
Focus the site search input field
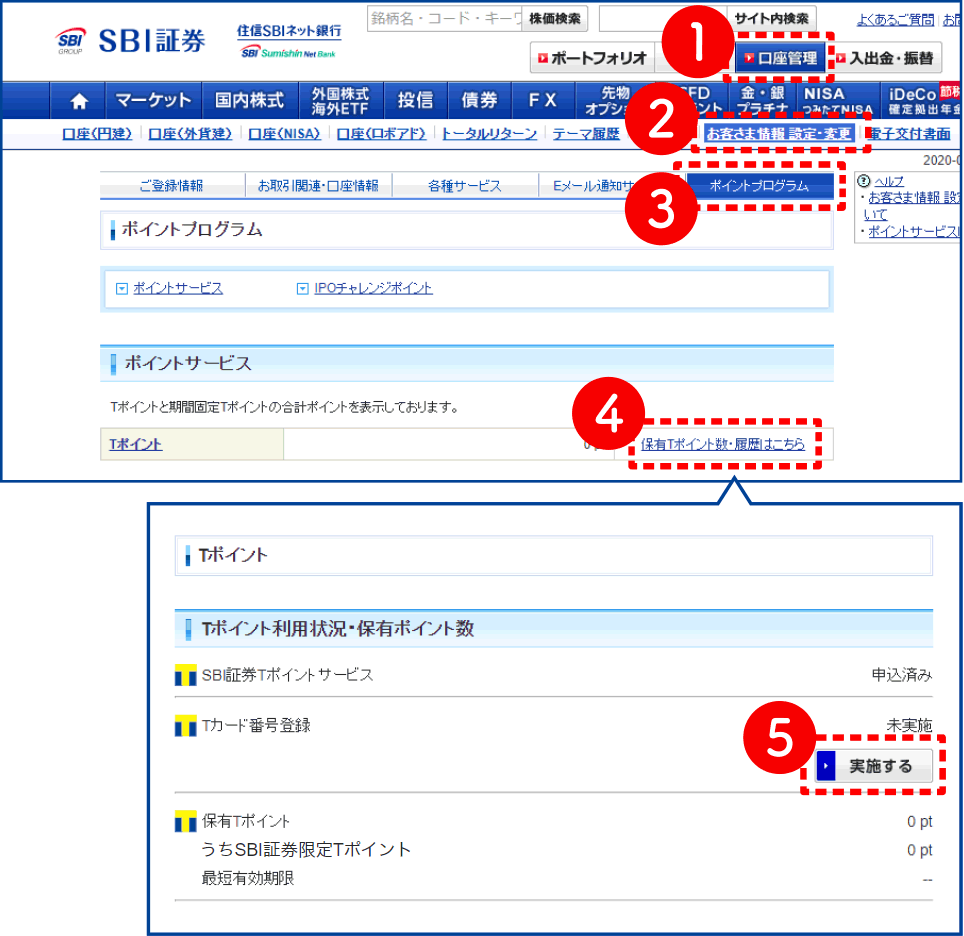point(663,18)
